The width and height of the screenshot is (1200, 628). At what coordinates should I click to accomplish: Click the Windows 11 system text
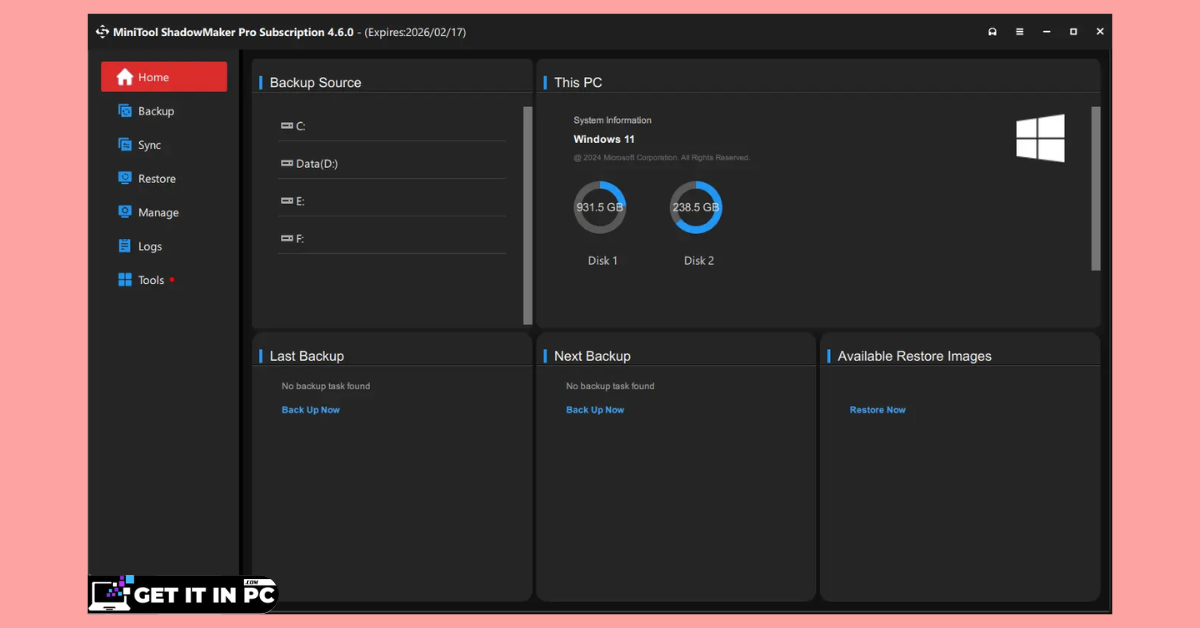[604, 139]
